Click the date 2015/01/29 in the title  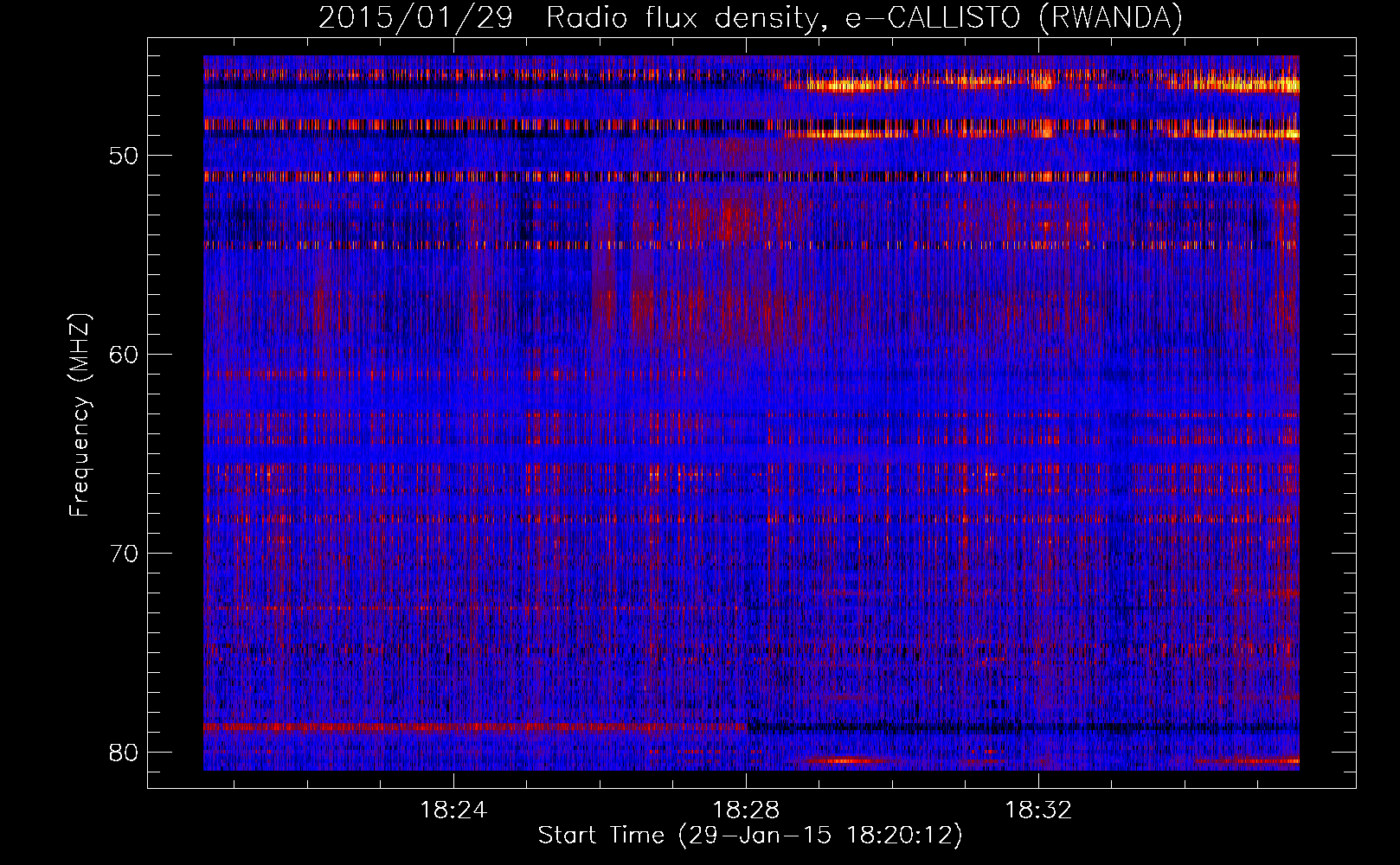(415, 17)
